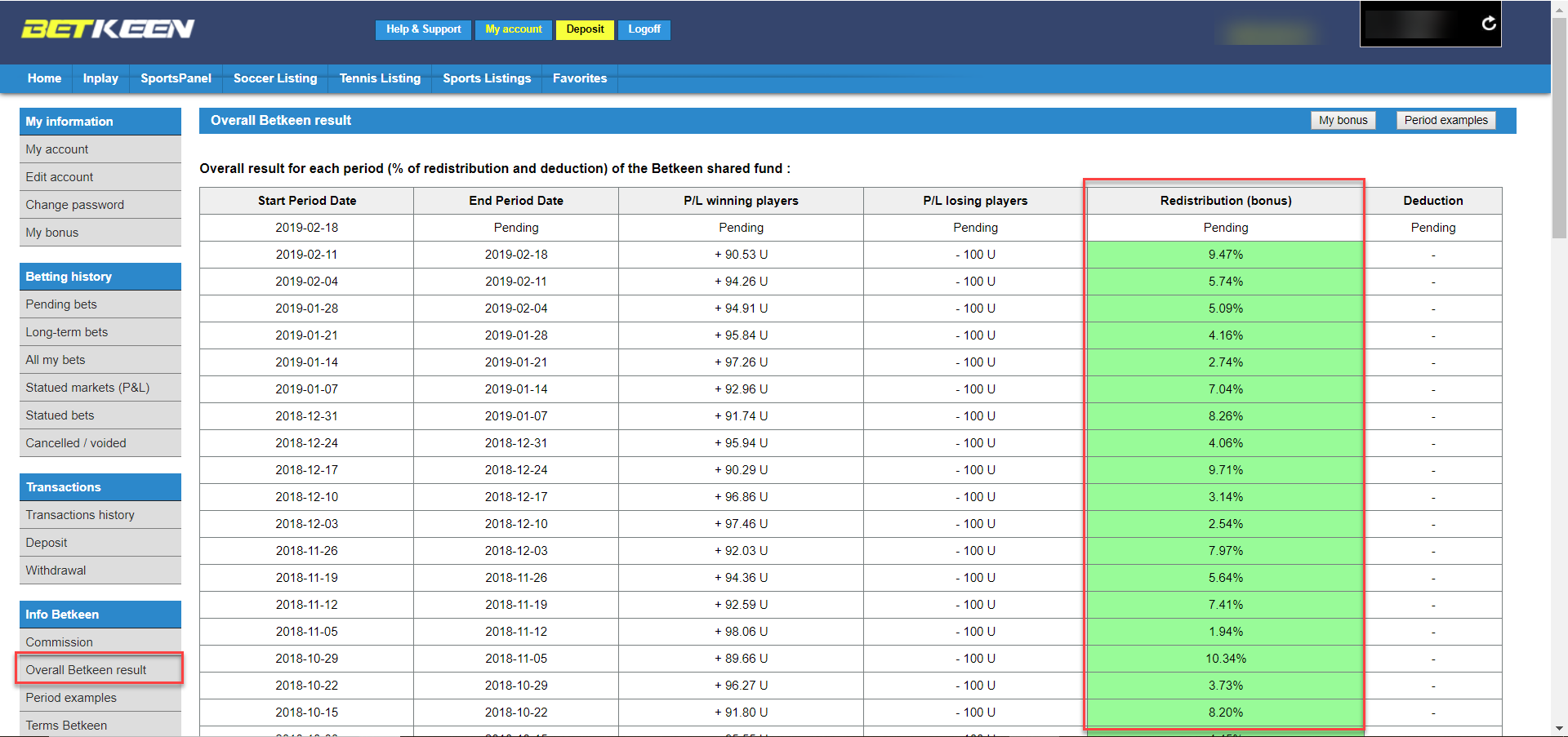Click the + 90.53 U cell
This screenshot has height=737, width=1568.
click(741, 255)
